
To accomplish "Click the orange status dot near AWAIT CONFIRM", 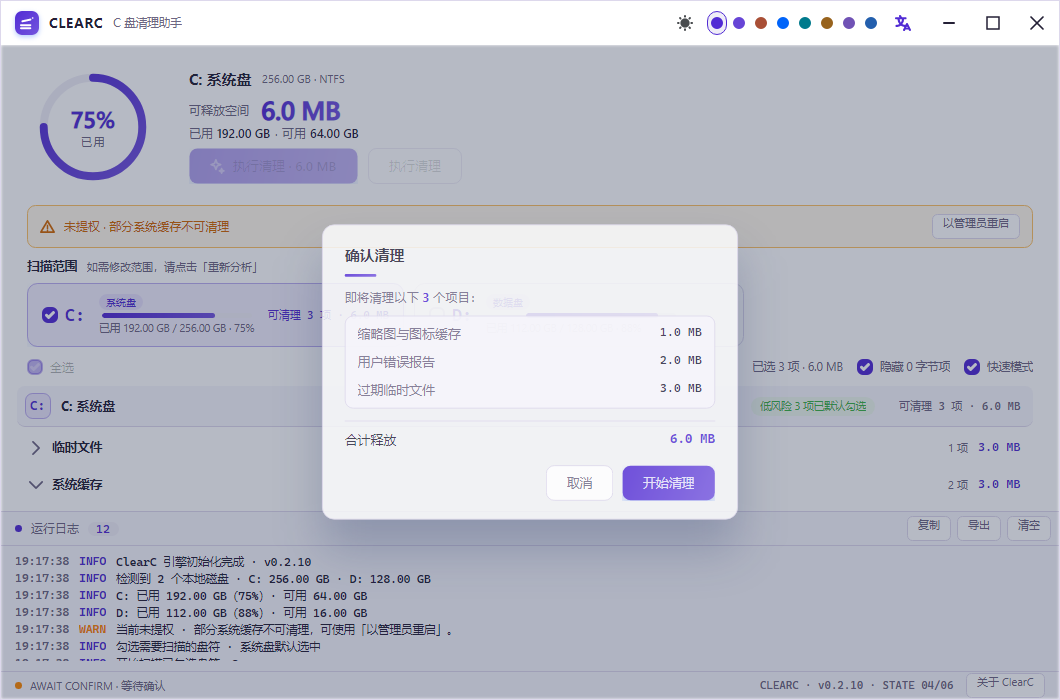I will tap(18, 686).
